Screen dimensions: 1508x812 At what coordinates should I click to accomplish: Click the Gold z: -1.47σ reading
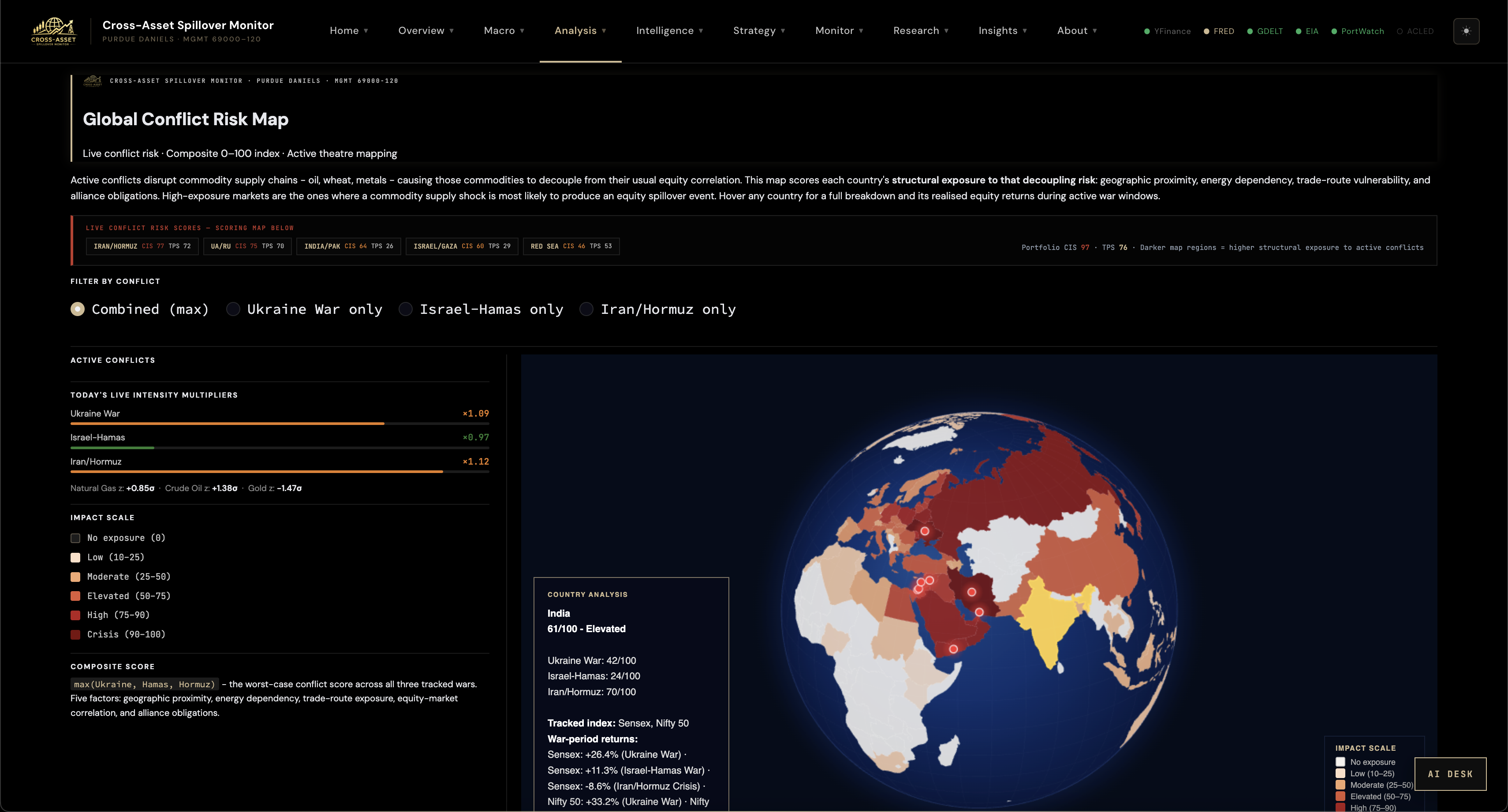click(x=275, y=488)
